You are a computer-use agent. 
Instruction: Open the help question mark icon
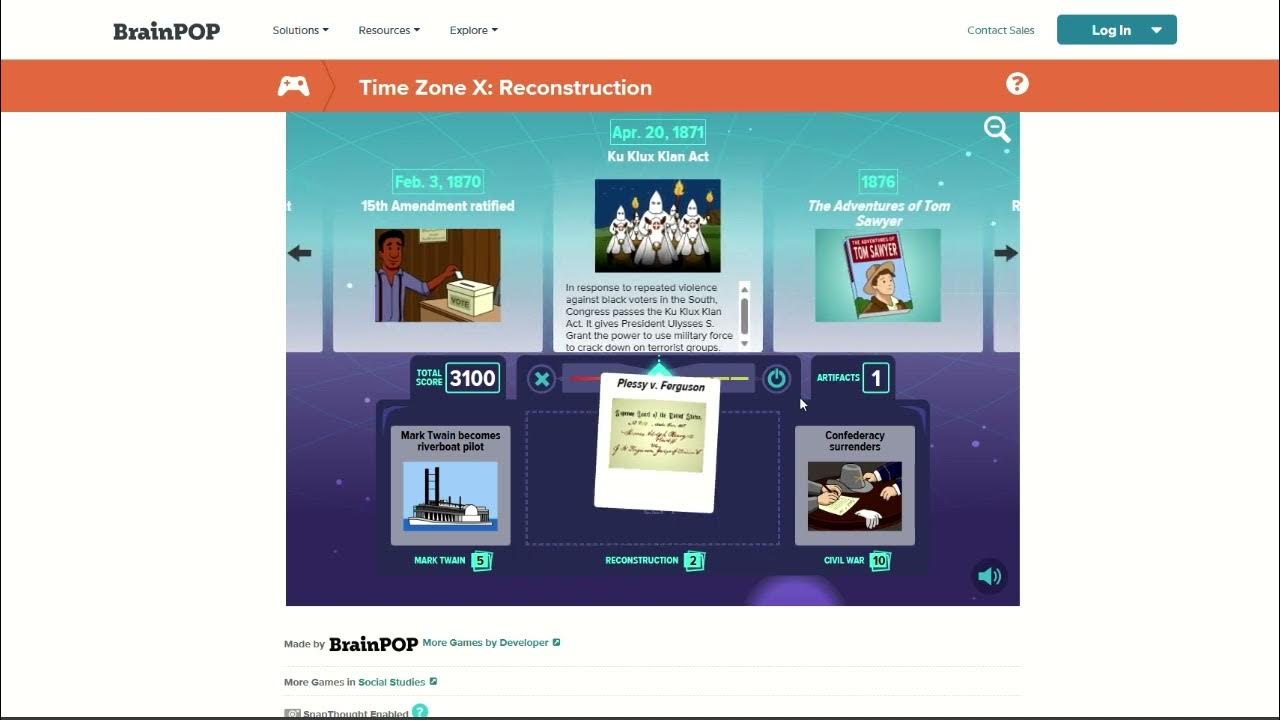[1017, 84]
